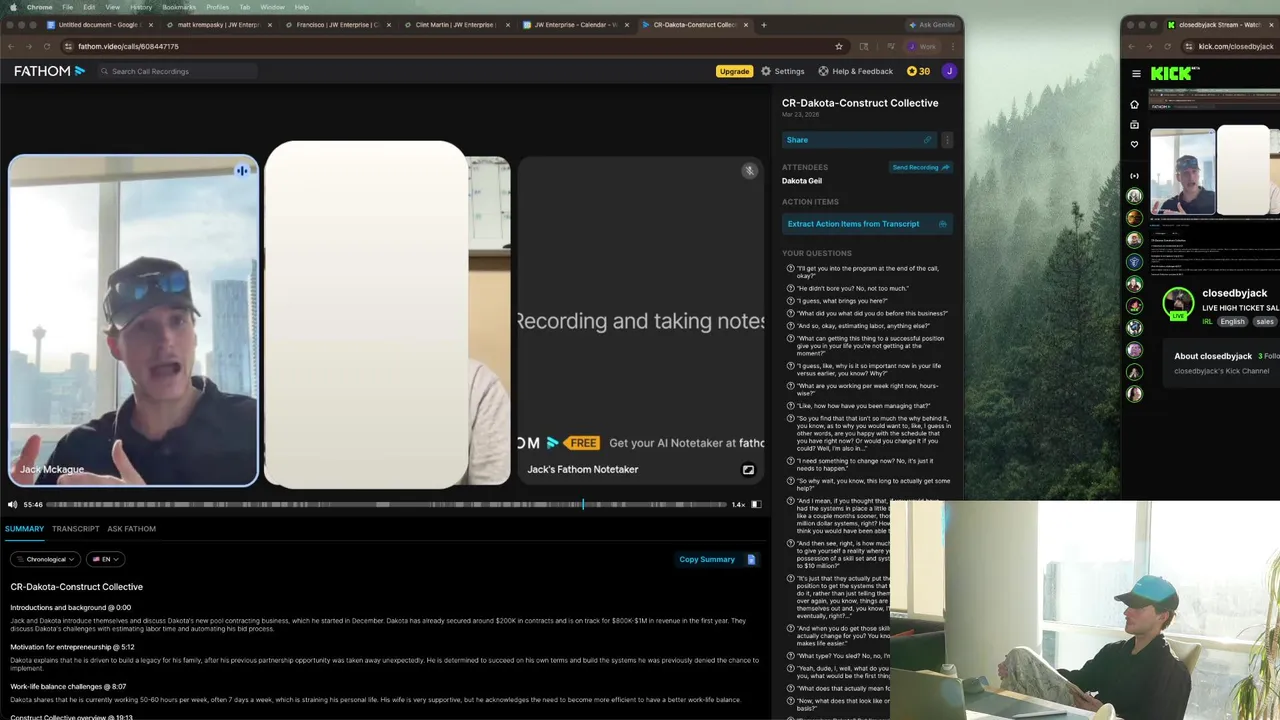Click the Kick Home icon in sidebar

click(x=1134, y=104)
